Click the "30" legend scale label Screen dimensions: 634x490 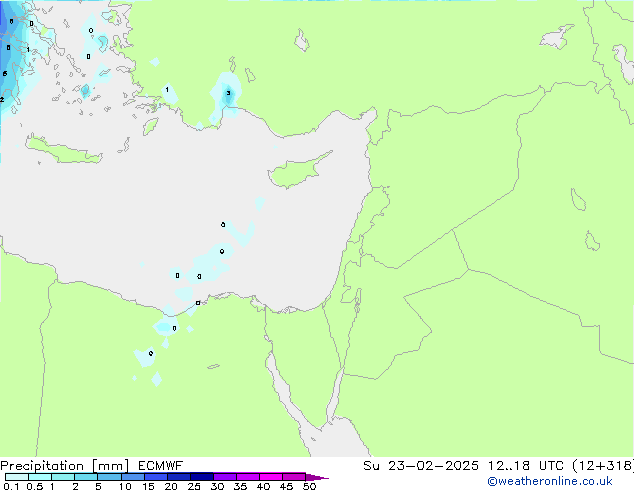tap(218, 486)
